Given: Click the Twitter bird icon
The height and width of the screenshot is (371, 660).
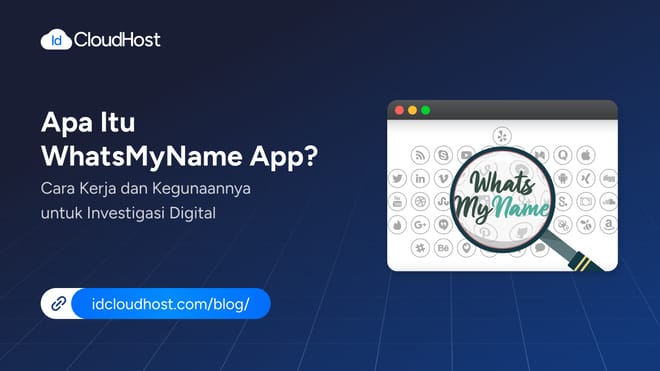Looking at the screenshot, I should [x=397, y=178].
